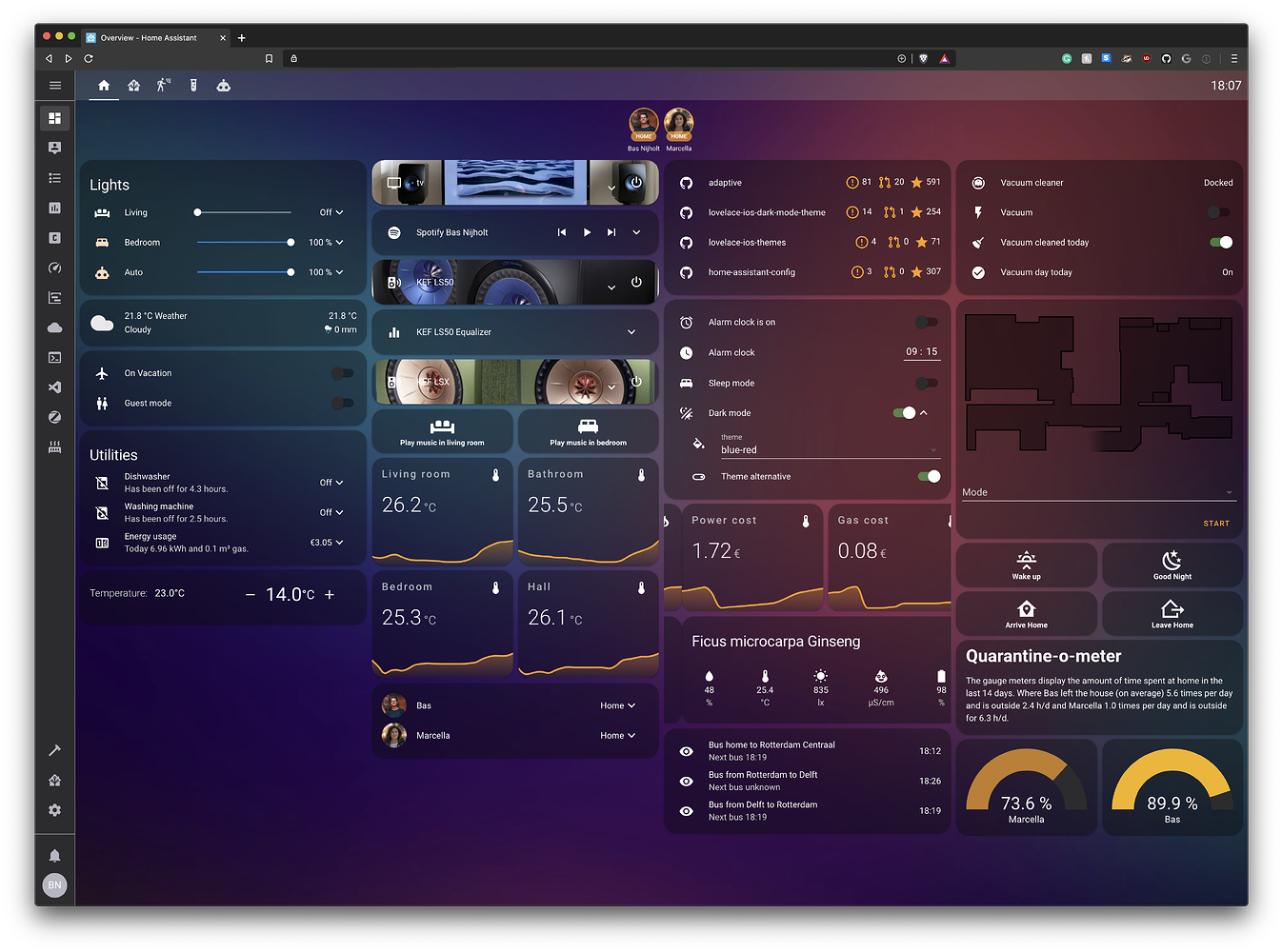This screenshot has width=1282, height=952.
Task: Enable the Guest mode toggle
Action: 343,403
